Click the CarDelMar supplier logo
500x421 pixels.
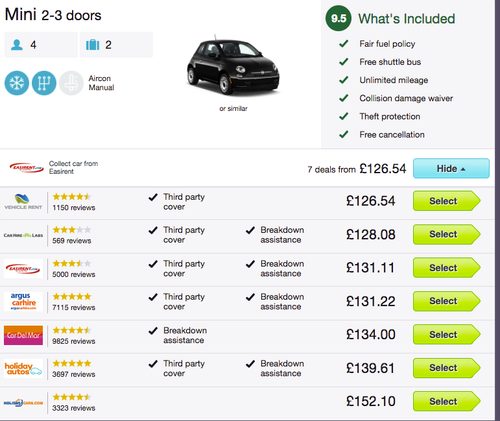pyautogui.click(x=23, y=335)
